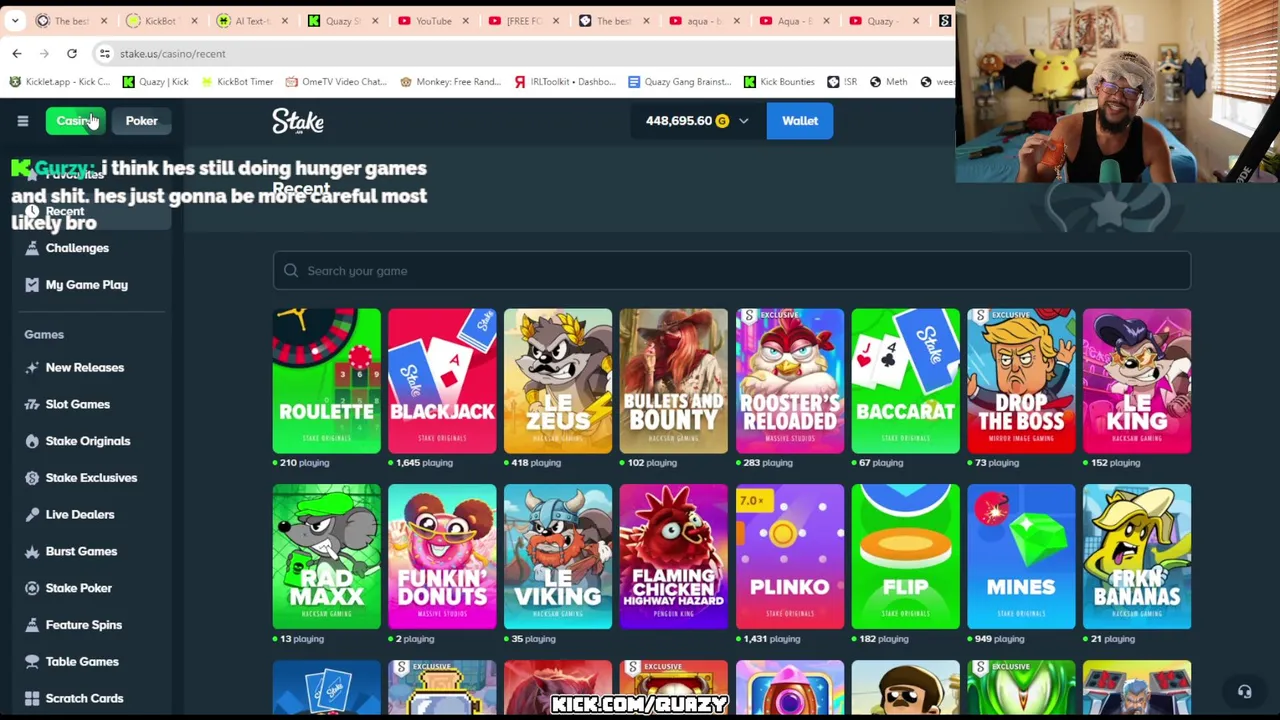The height and width of the screenshot is (720, 1280).
Task: Open Rooster's Reloaded game thumbnail
Action: click(x=789, y=381)
